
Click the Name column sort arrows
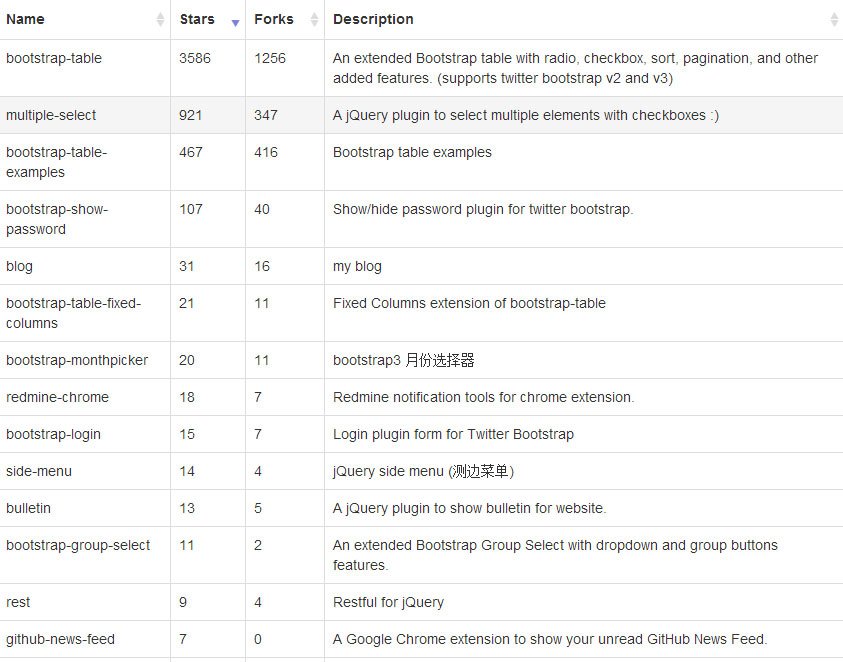(160, 19)
